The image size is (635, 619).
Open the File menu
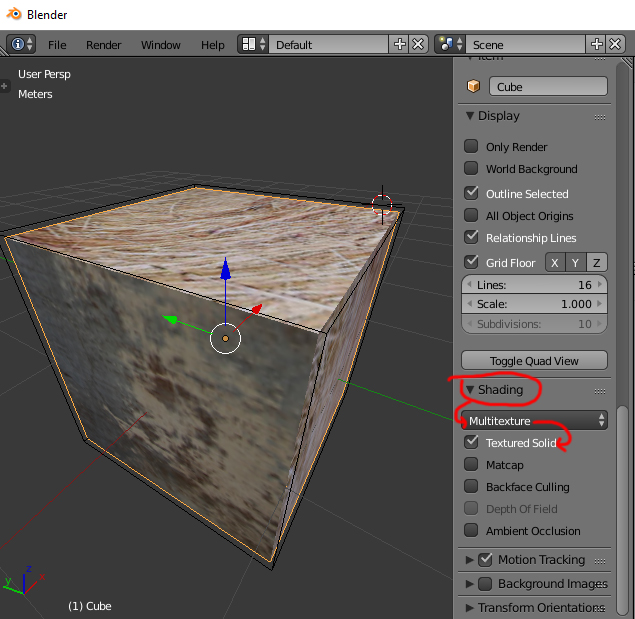[x=57, y=45]
